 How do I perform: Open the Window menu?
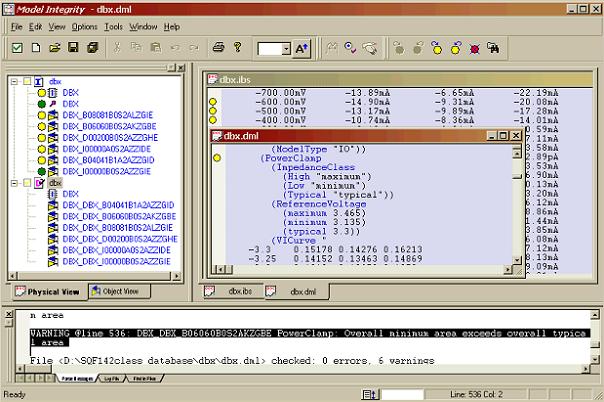coord(143,27)
